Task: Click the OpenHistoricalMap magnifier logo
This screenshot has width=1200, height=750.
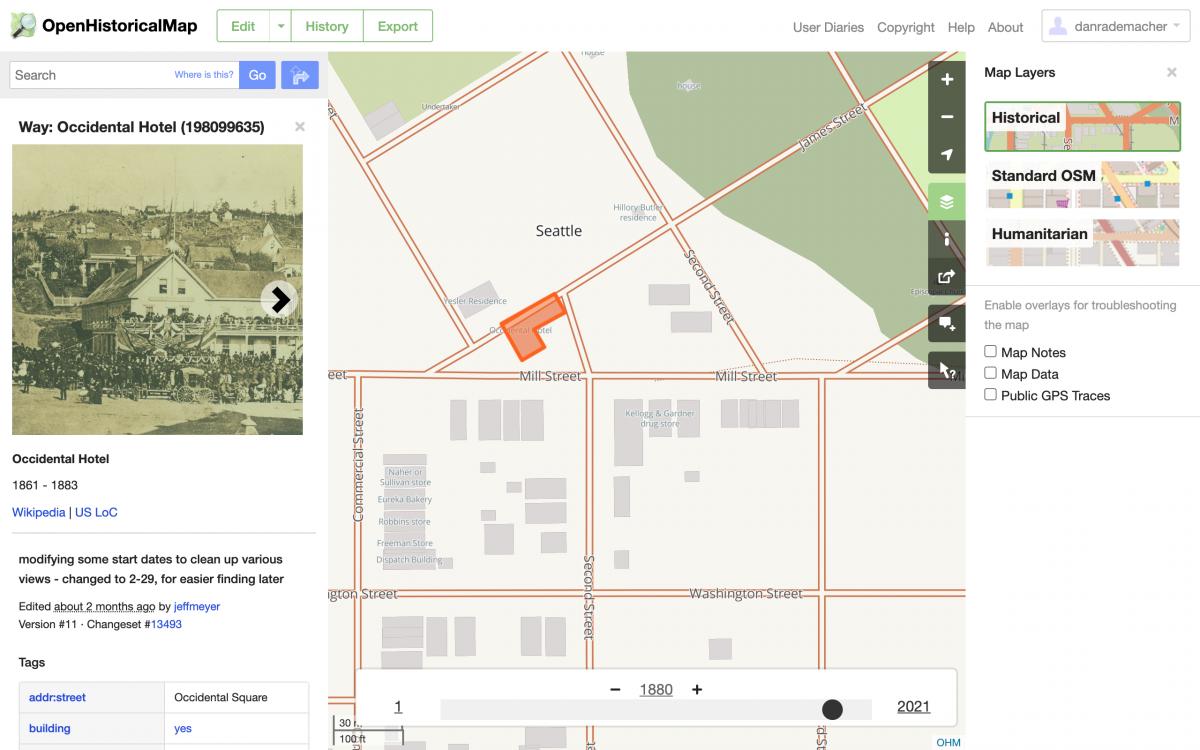Action: point(23,26)
